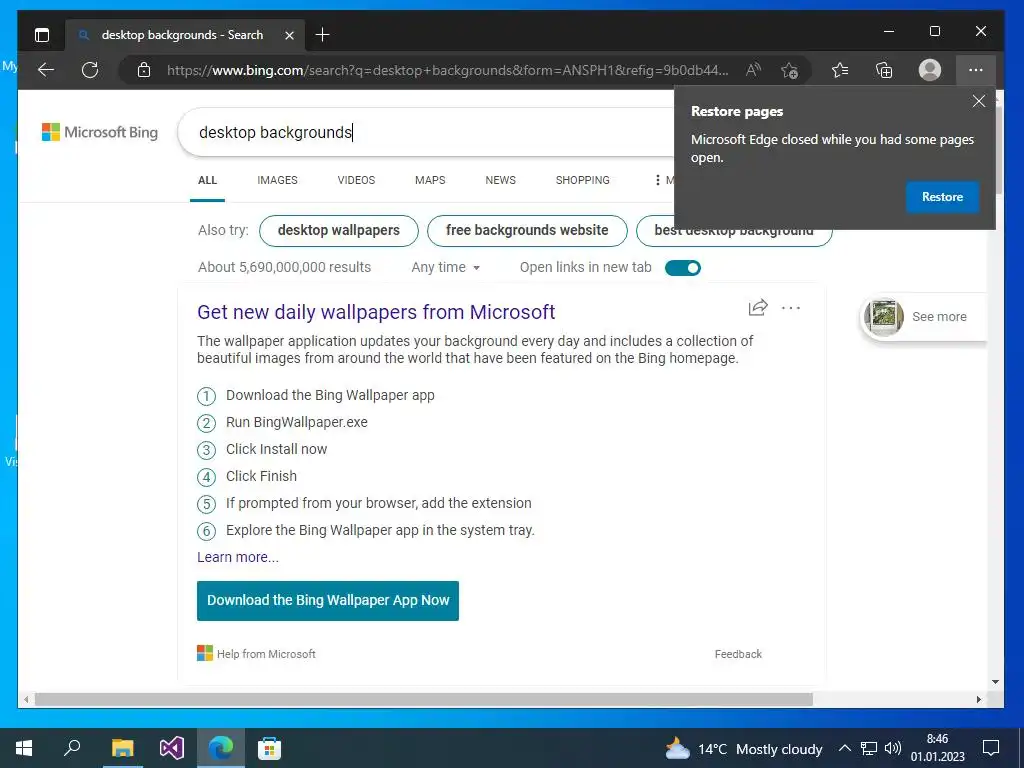
Task: Open the Windows Start menu
Action: tap(24, 748)
